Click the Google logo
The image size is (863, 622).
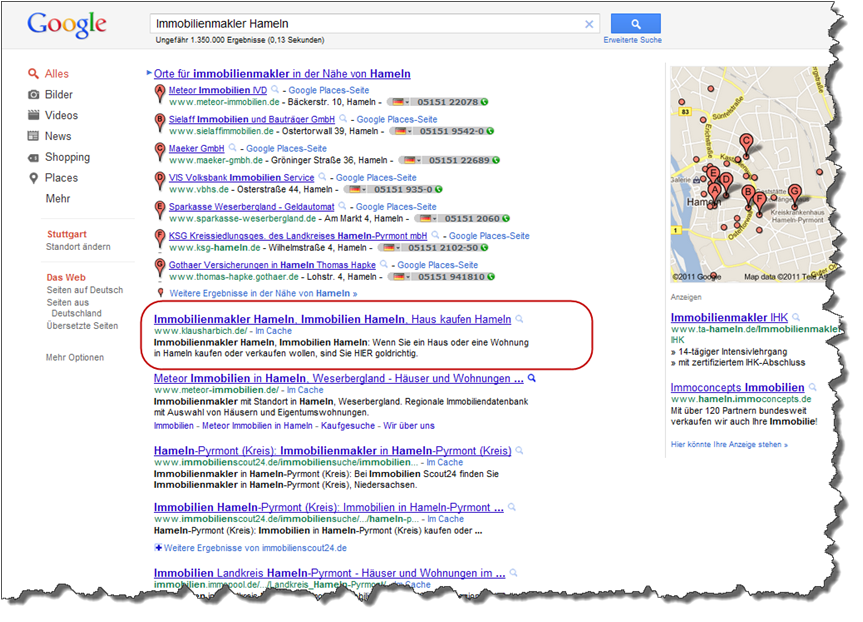click(x=67, y=25)
